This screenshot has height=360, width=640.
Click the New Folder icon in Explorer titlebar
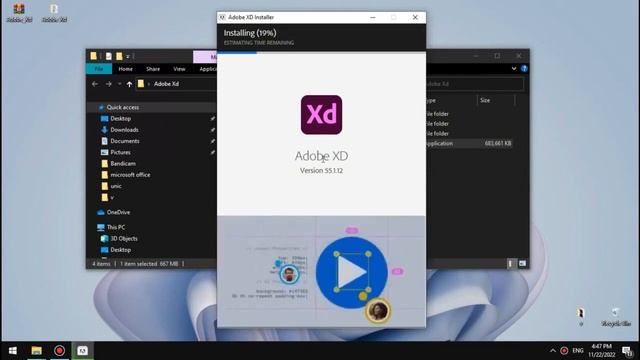(119, 56)
